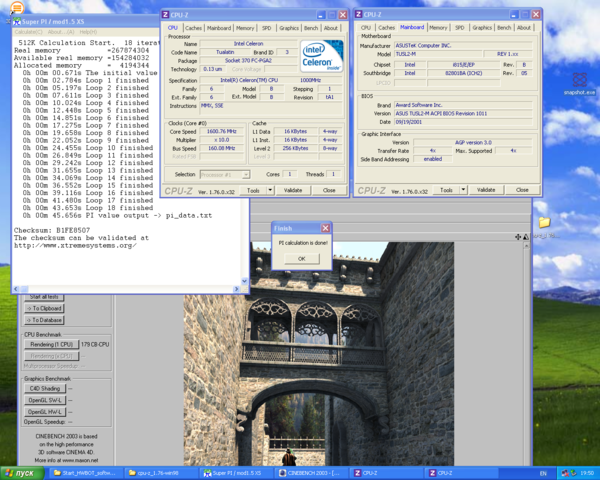600x480 pixels.
Task: Click the system tray icons near the clock
Action: coord(569,473)
